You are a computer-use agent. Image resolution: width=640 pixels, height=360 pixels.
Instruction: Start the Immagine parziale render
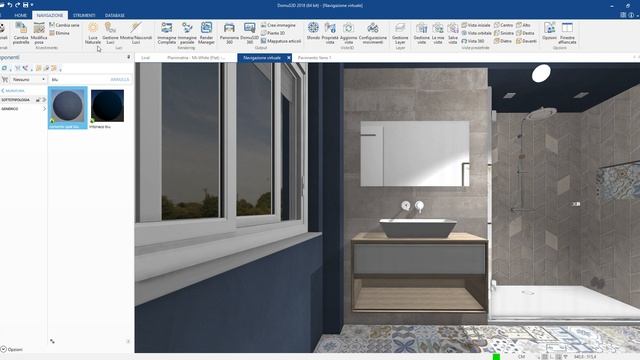click(x=187, y=33)
